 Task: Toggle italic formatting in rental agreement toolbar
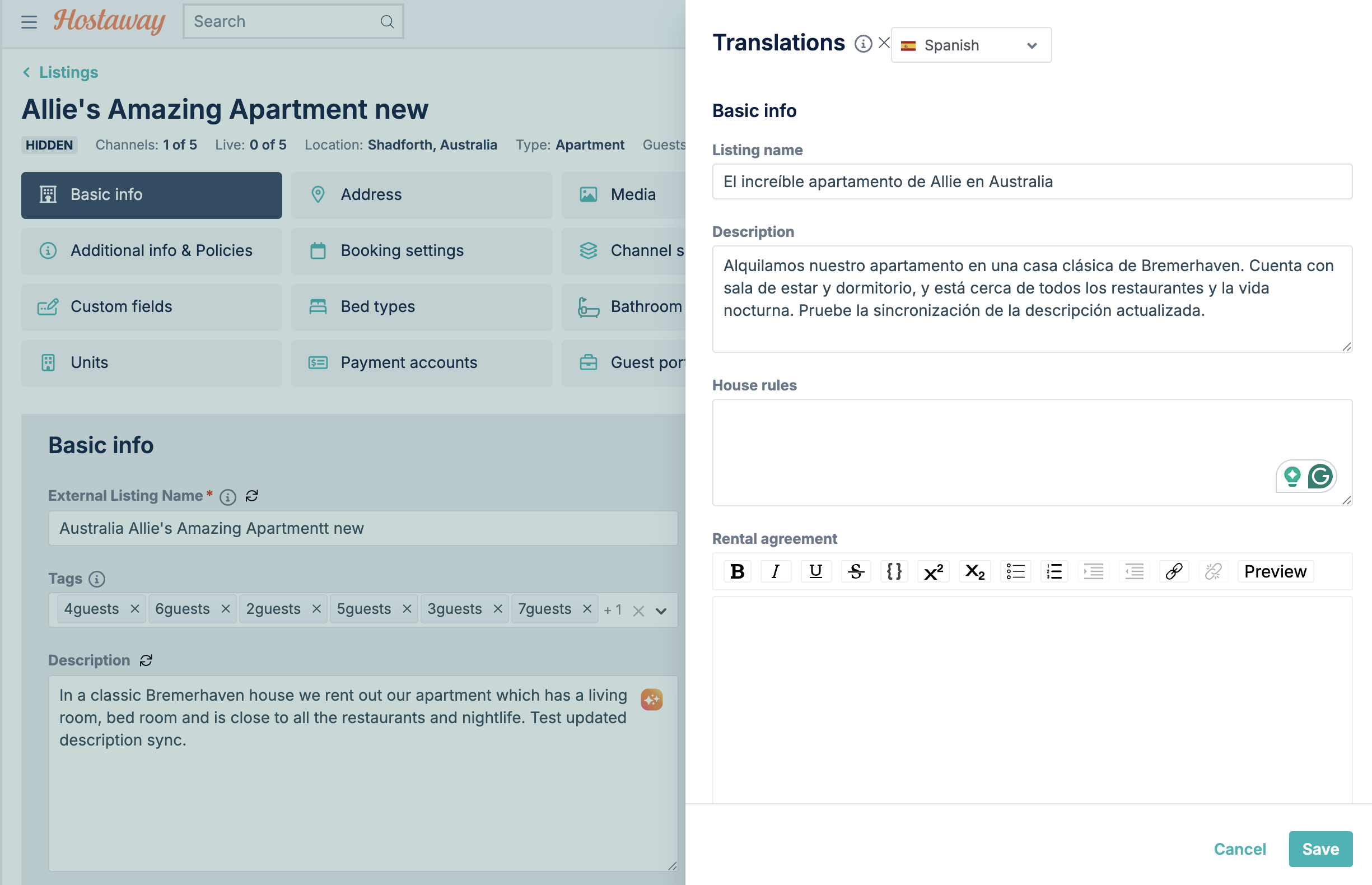pyautogui.click(x=776, y=571)
